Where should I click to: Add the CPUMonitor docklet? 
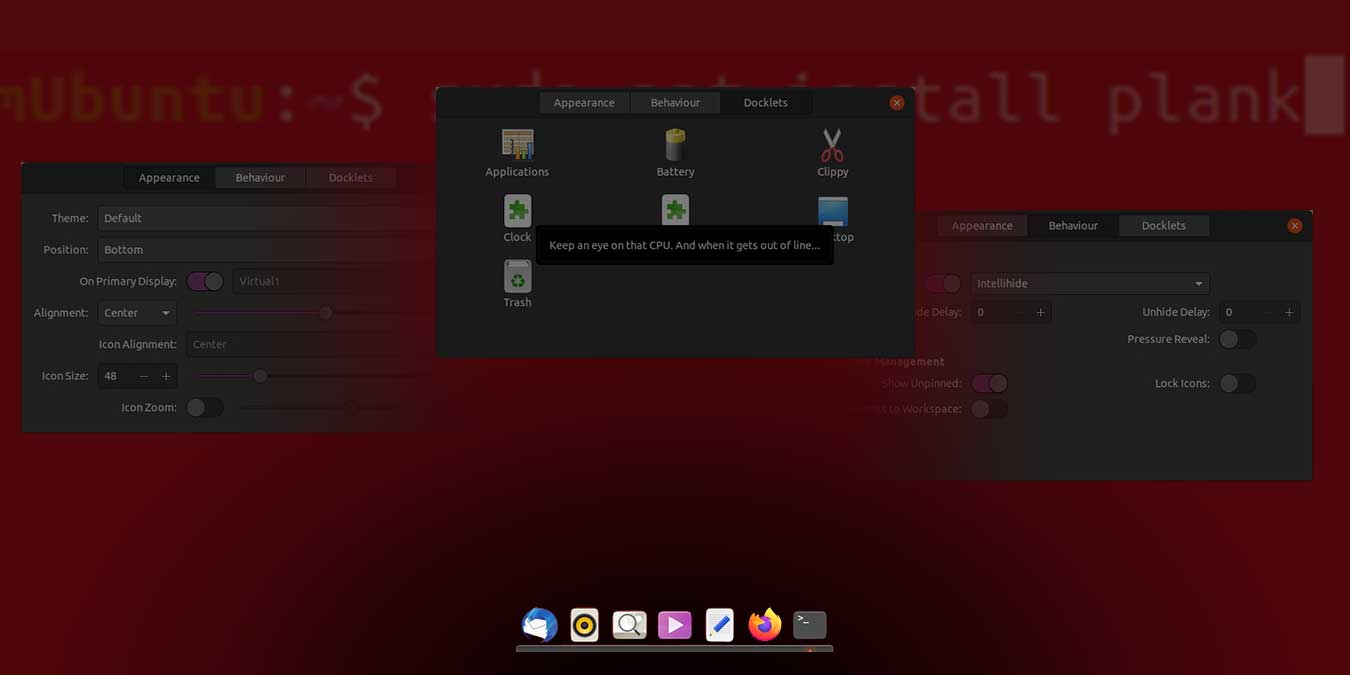point(675,210)
